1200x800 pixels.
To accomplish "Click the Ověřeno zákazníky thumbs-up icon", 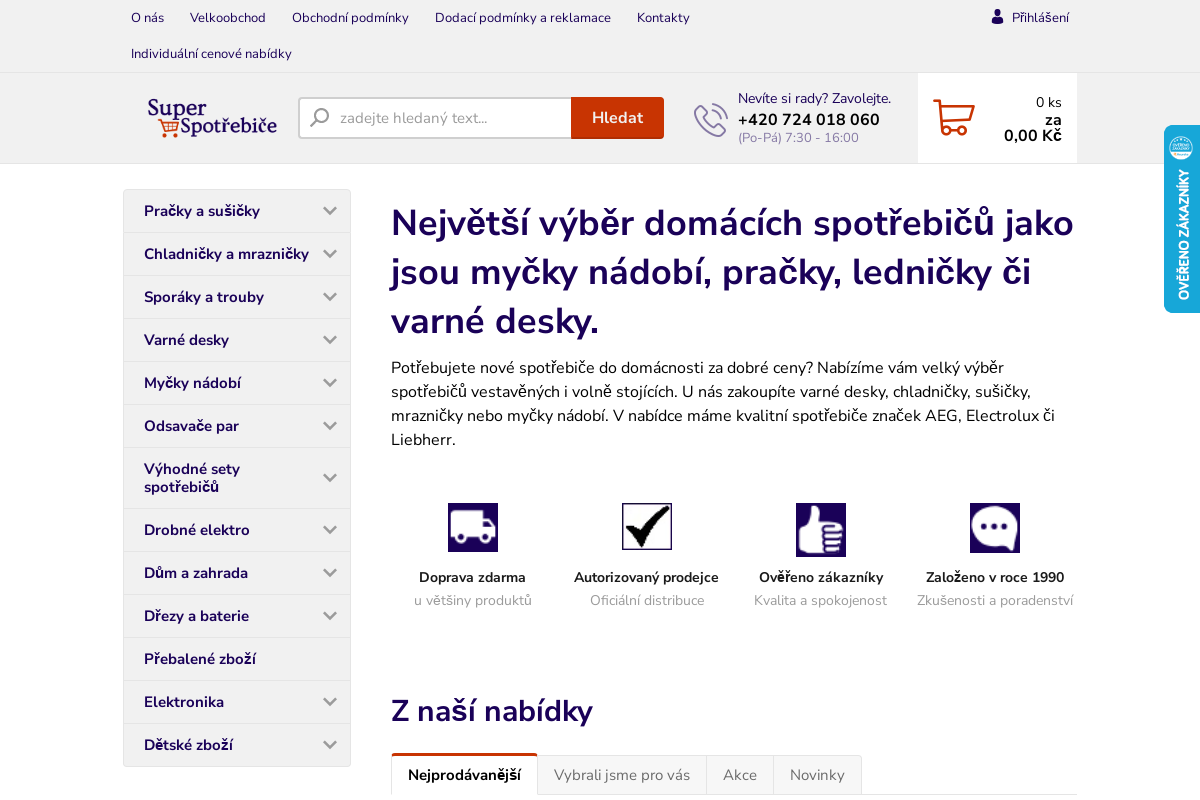I will [x=820, y=528].
